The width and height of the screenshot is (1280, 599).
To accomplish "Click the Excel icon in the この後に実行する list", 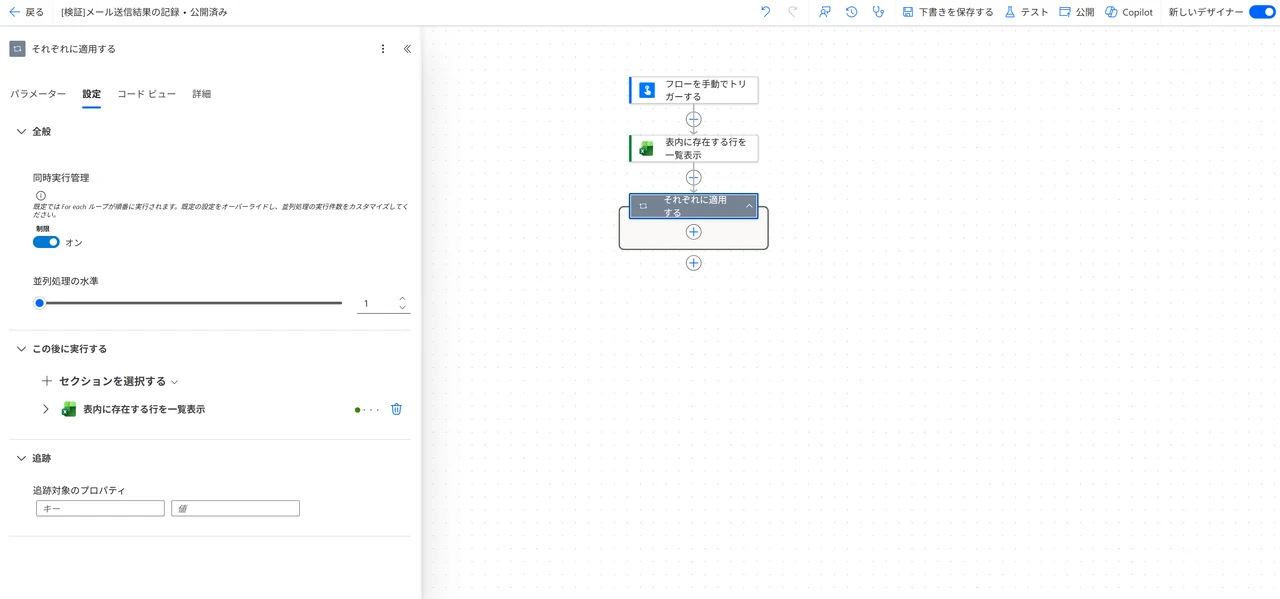I will pyautogui.click(x=69, y=409).
